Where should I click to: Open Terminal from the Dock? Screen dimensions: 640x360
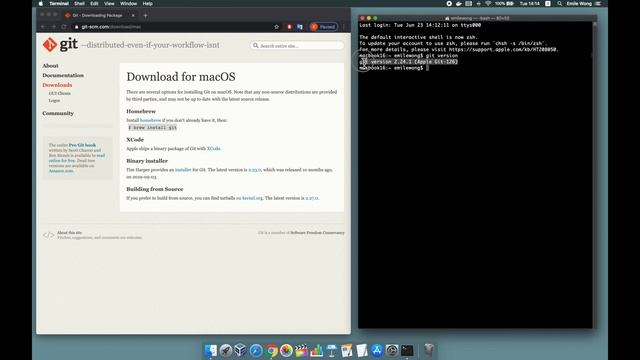pos(407,350)
